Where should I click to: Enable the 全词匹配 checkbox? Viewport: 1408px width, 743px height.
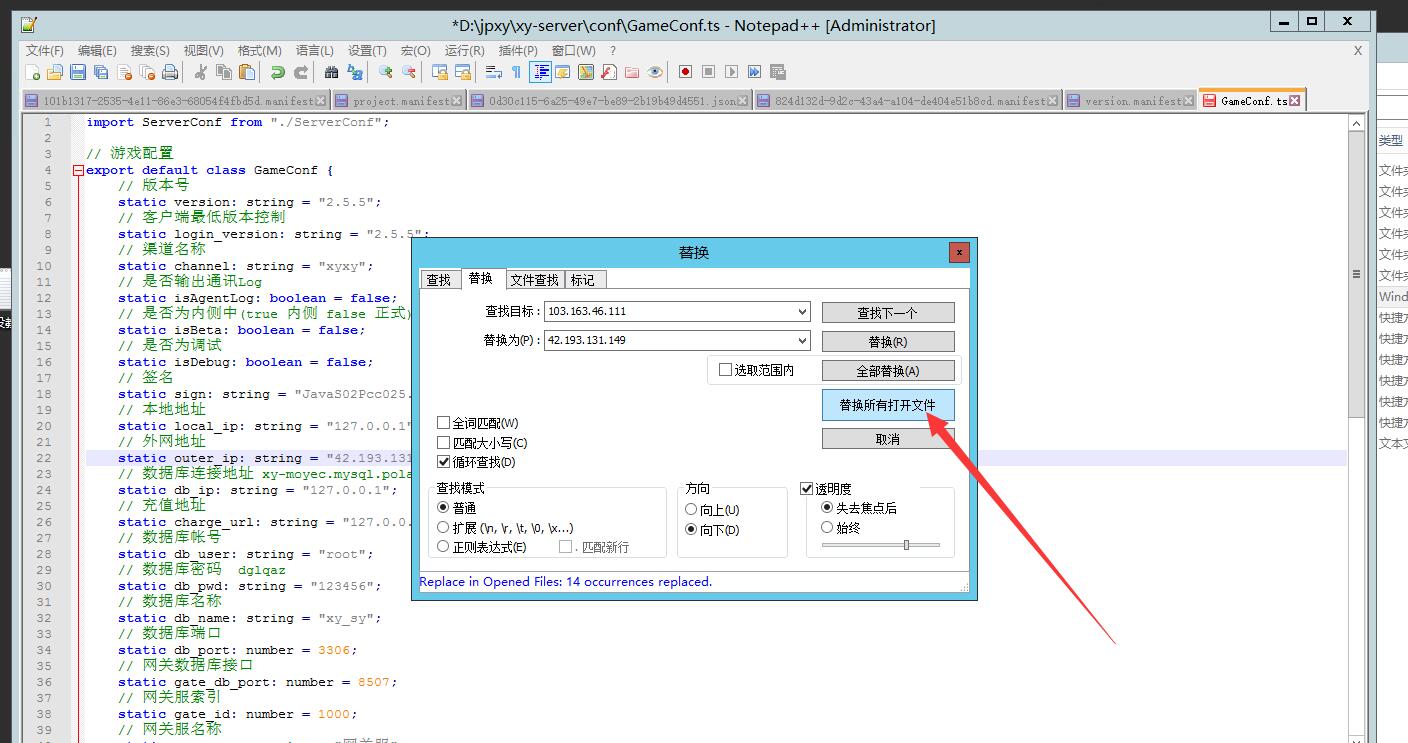tap(444, 423)
